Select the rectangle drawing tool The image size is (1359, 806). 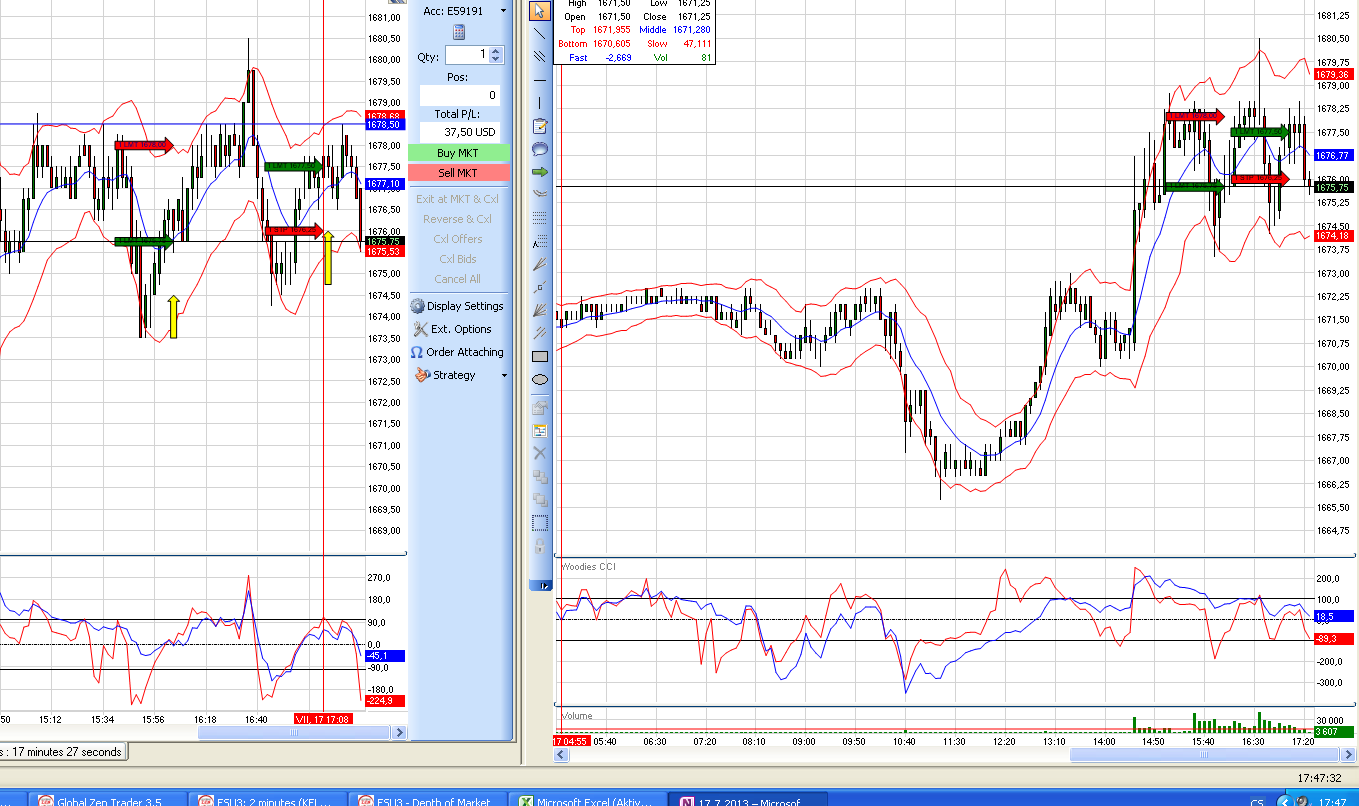(539, 356)
